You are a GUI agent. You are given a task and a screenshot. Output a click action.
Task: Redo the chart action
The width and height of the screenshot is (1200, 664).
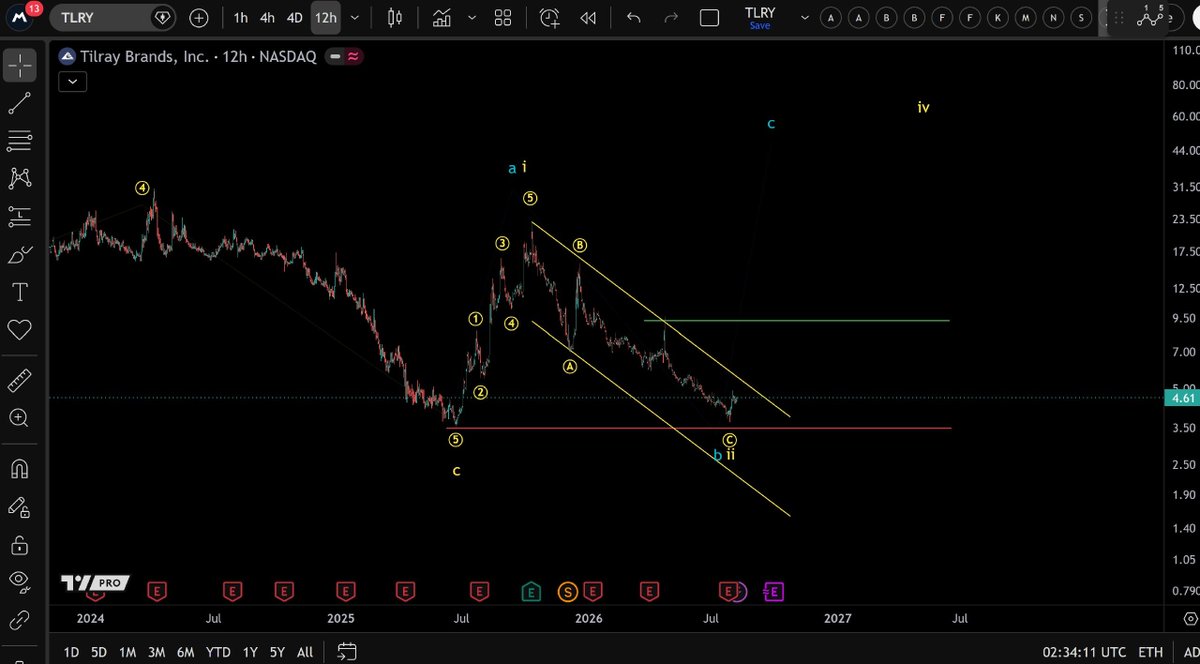671,18
